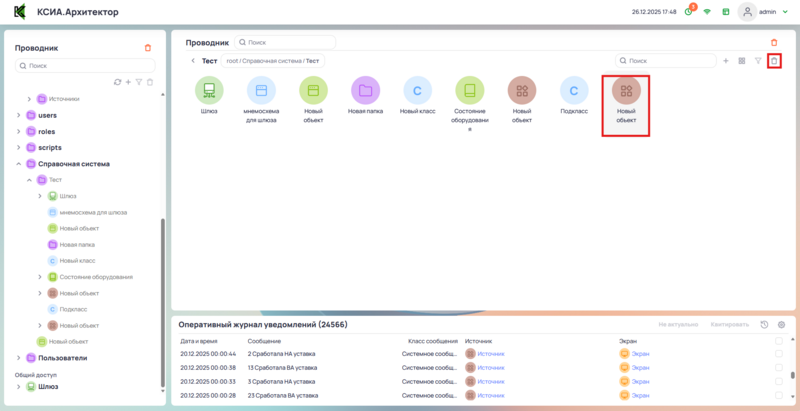
Task: Check the last visible journal row checkbox
Action: click(779, 395)
